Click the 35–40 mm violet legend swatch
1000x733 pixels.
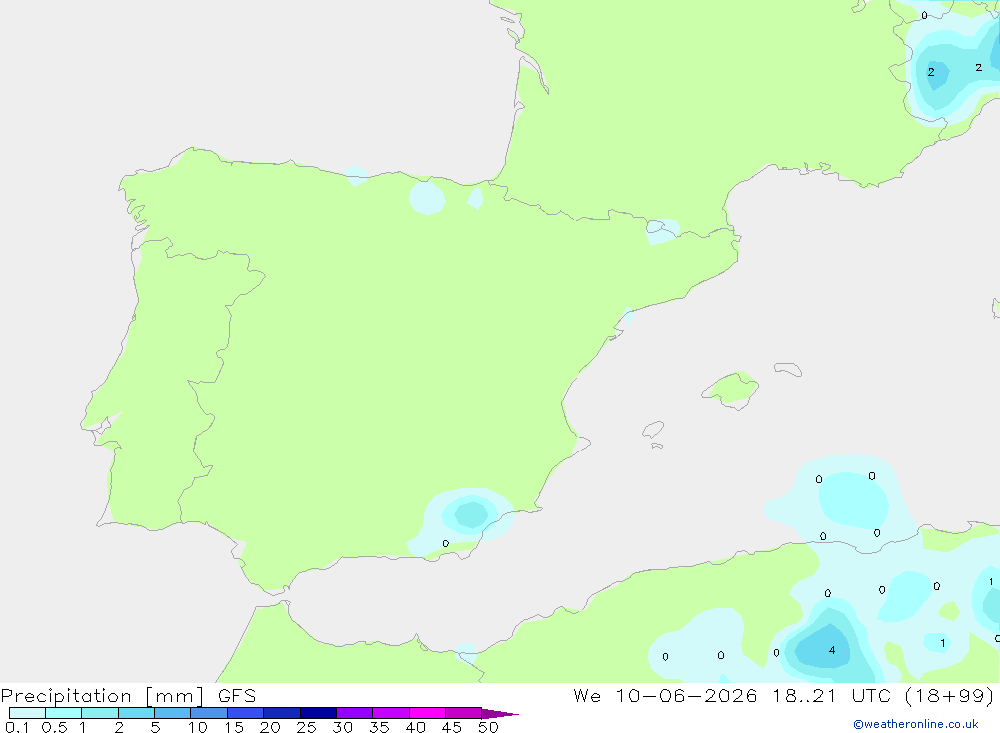tap(391, 713)
